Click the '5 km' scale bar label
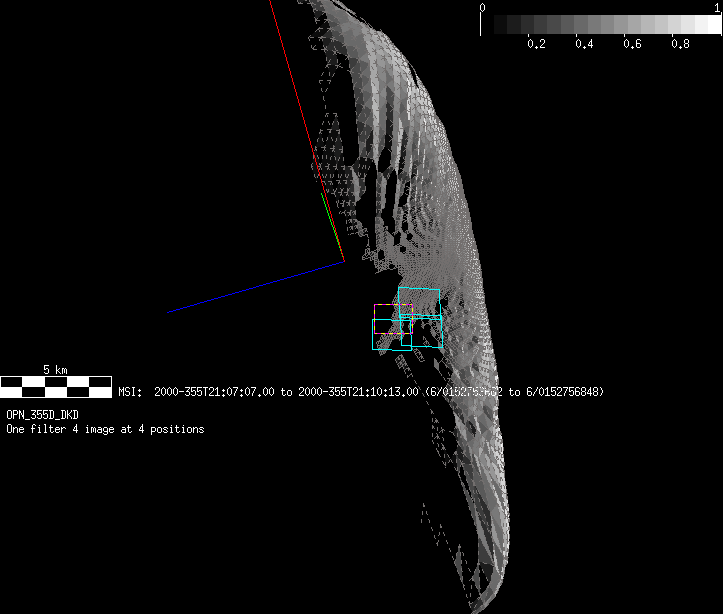 55,370
